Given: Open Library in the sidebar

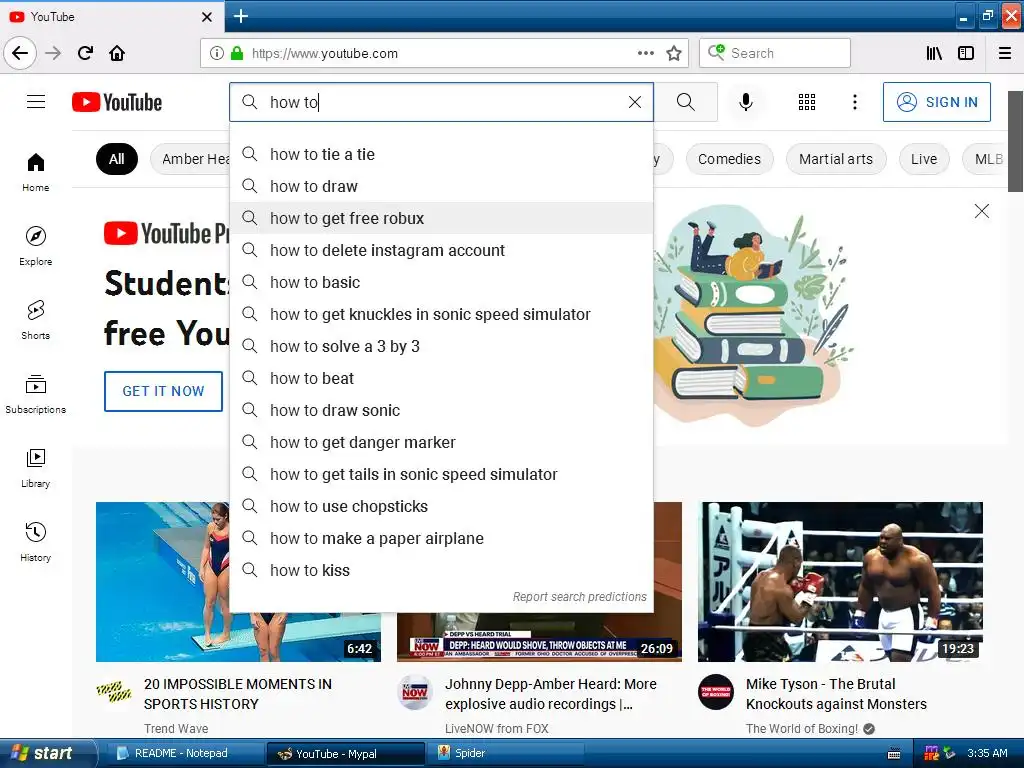Looking at the screenshot, I should (35, 468).
